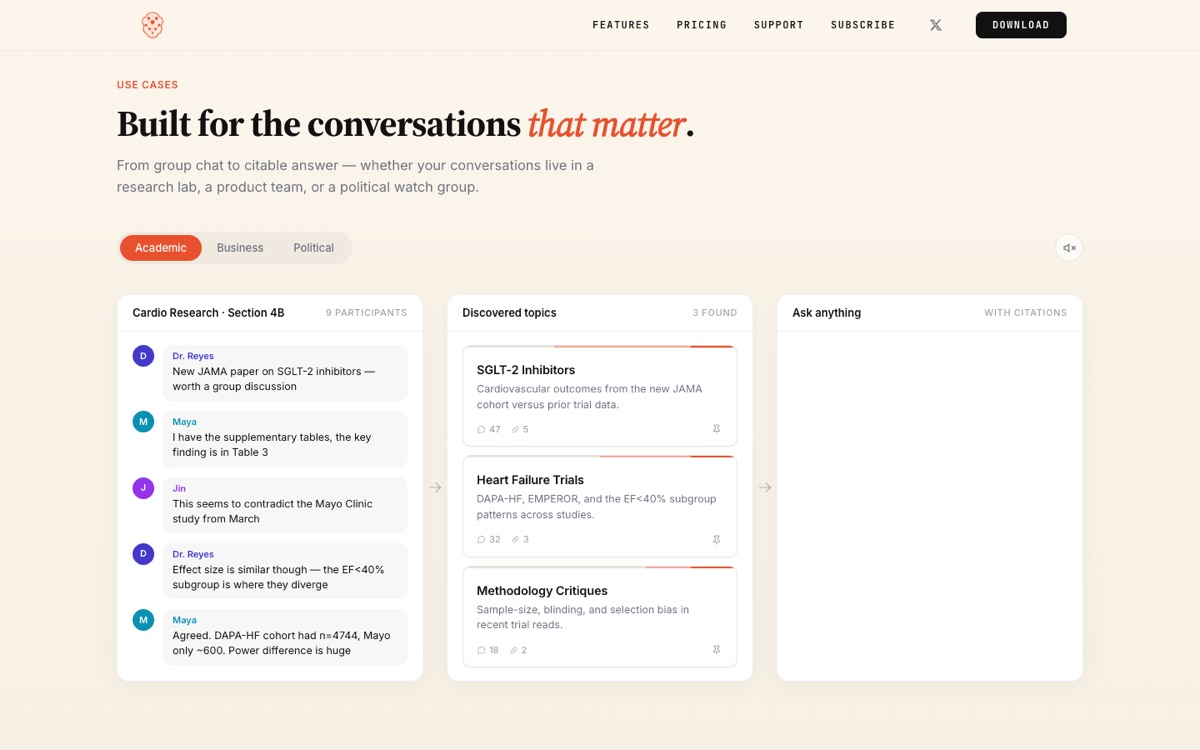Click the "9 PARTICIPANTS" label
Viewport: 1200px width, 750px height.
(x=366, y=313)
